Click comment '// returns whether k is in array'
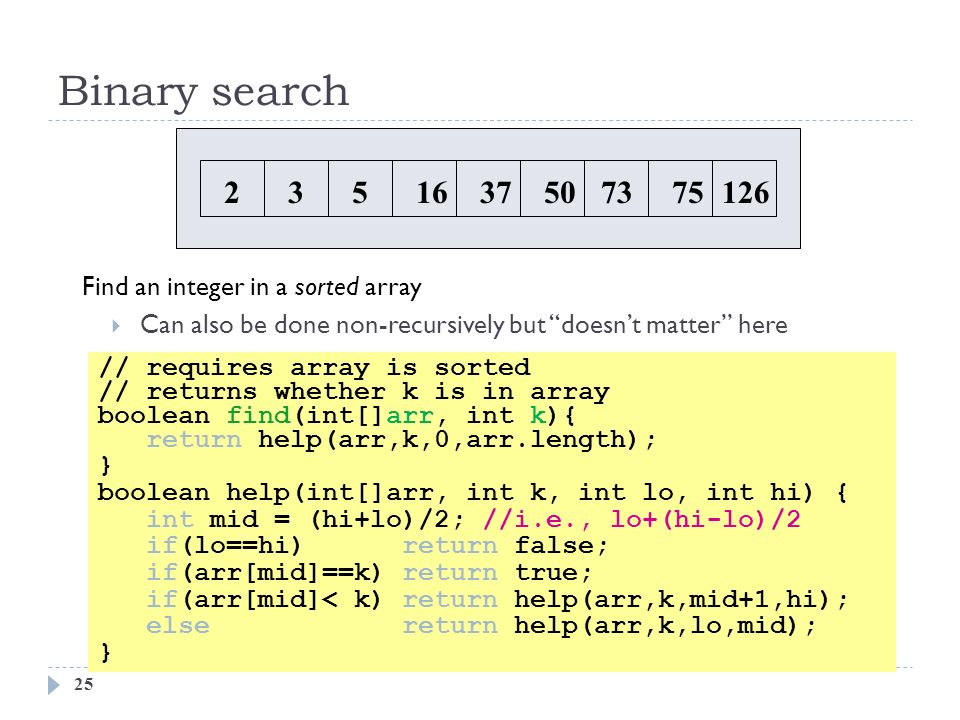The image size is (960, 720). pos(354,392)
